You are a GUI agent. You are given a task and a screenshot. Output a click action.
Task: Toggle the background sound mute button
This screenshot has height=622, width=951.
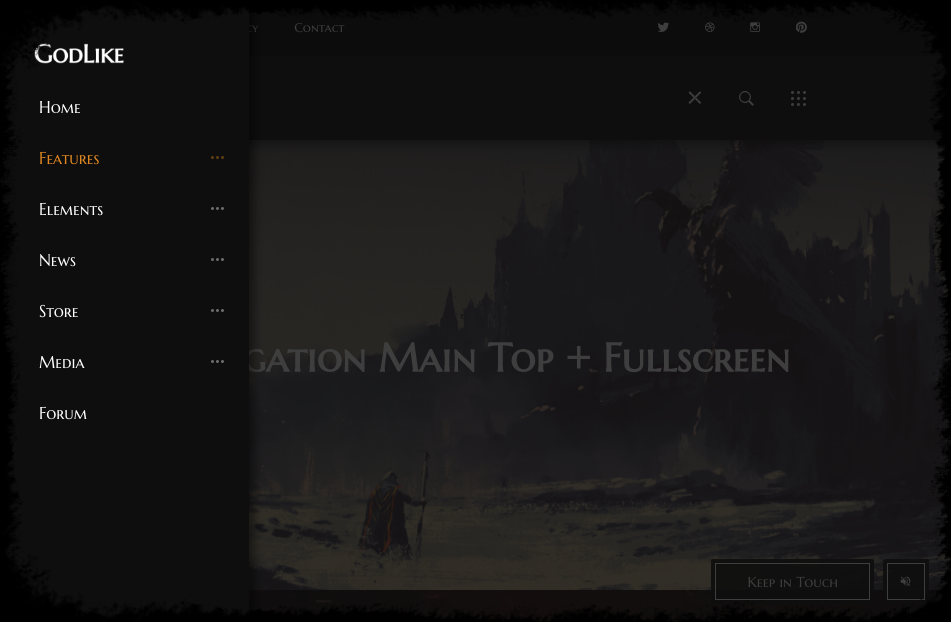(x=905, y=581)
